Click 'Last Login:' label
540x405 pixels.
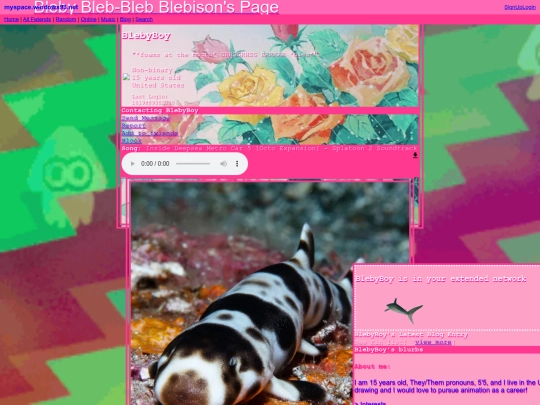[150, 97]
